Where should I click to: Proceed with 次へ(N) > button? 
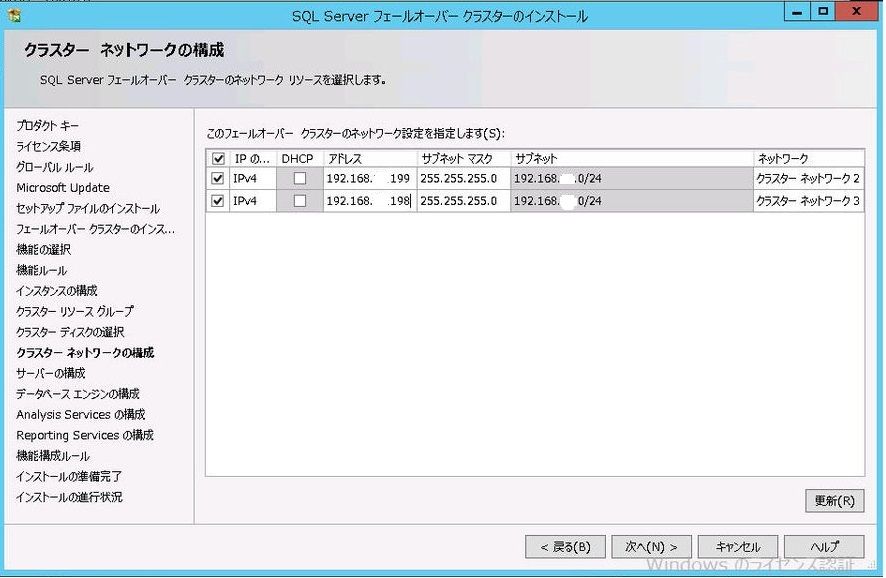(x=652, y=547)
